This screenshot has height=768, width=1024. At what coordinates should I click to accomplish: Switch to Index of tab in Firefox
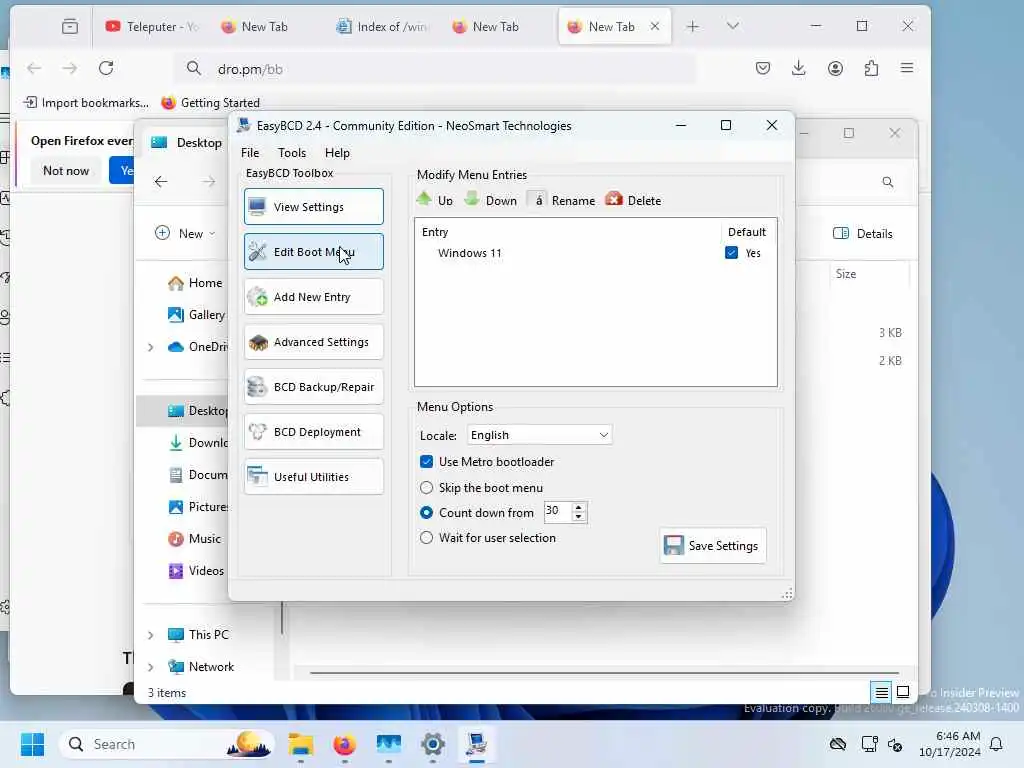click(x=382, y=27)
